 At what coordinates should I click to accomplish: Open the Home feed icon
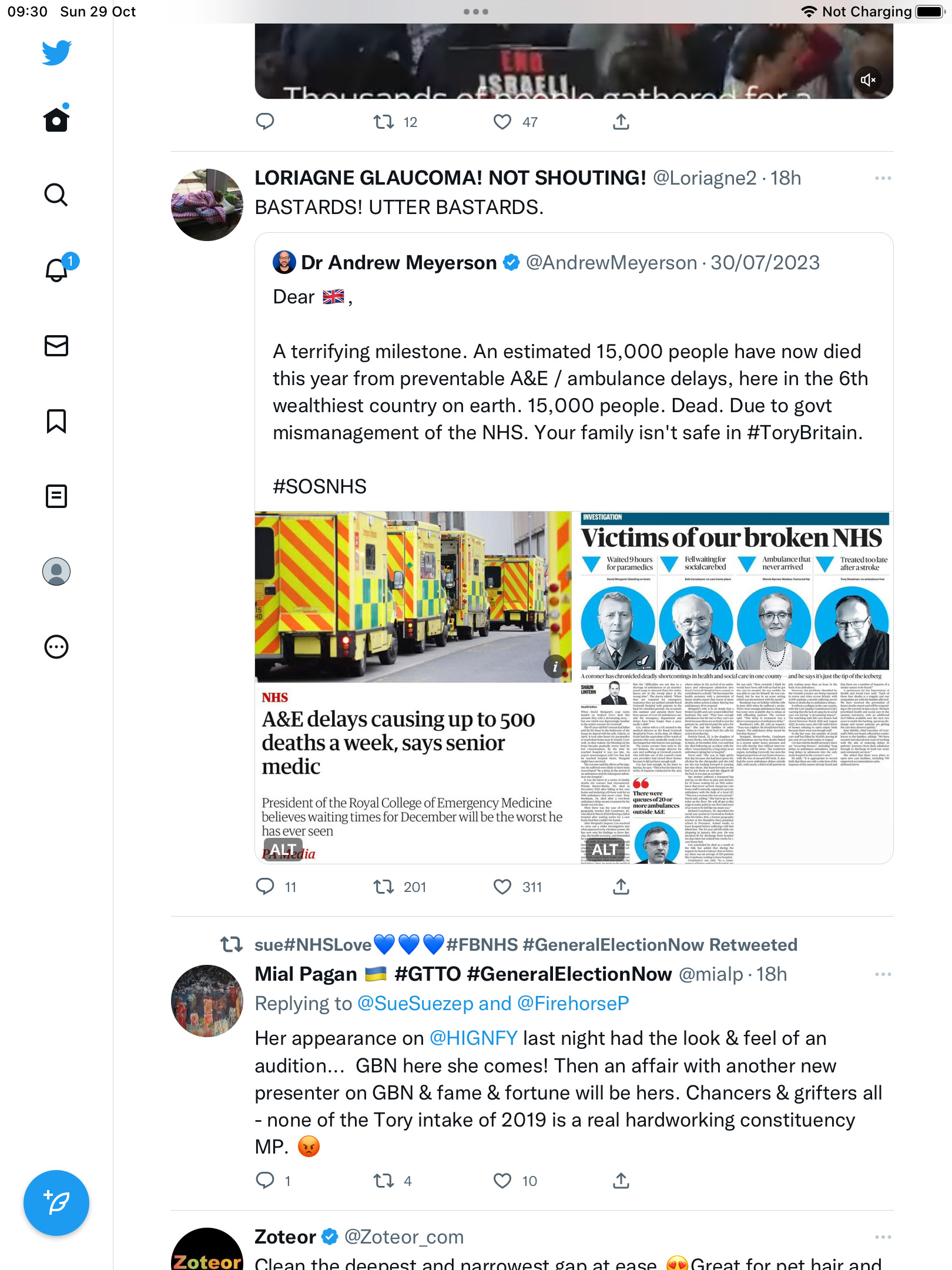point(56,119)
